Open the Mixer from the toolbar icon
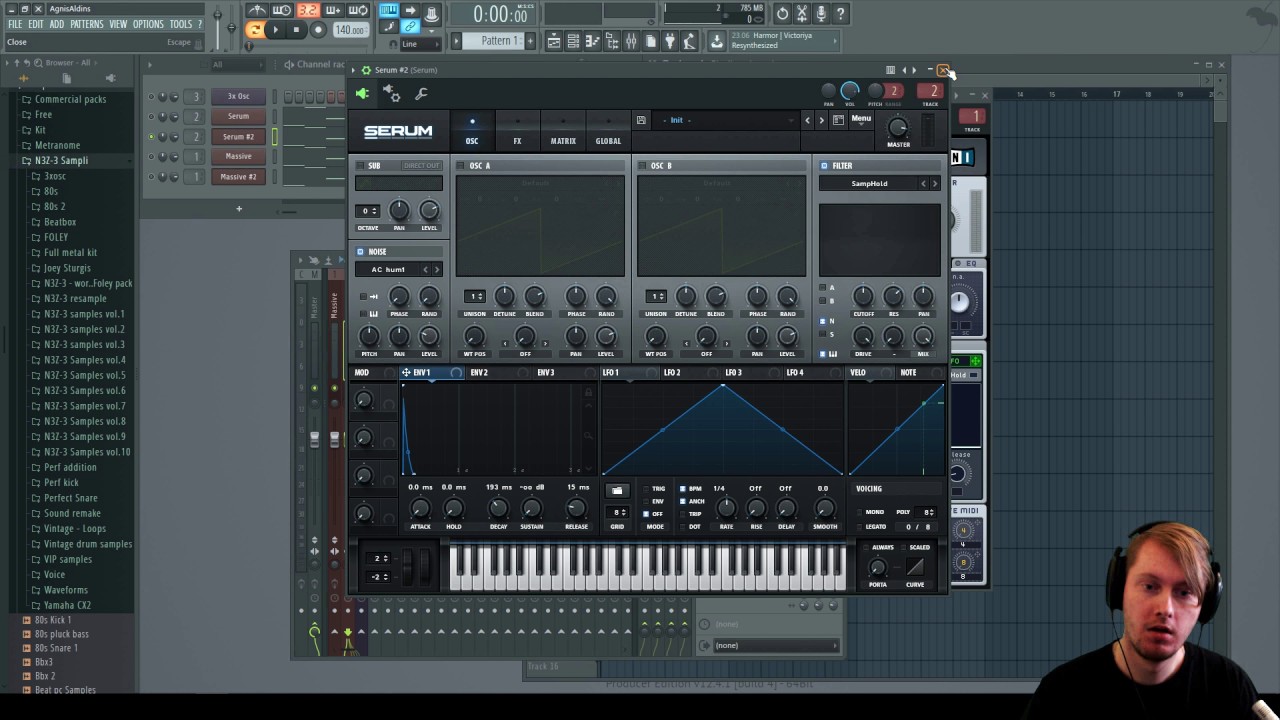Screen dimensions: 1280x720 631,41
